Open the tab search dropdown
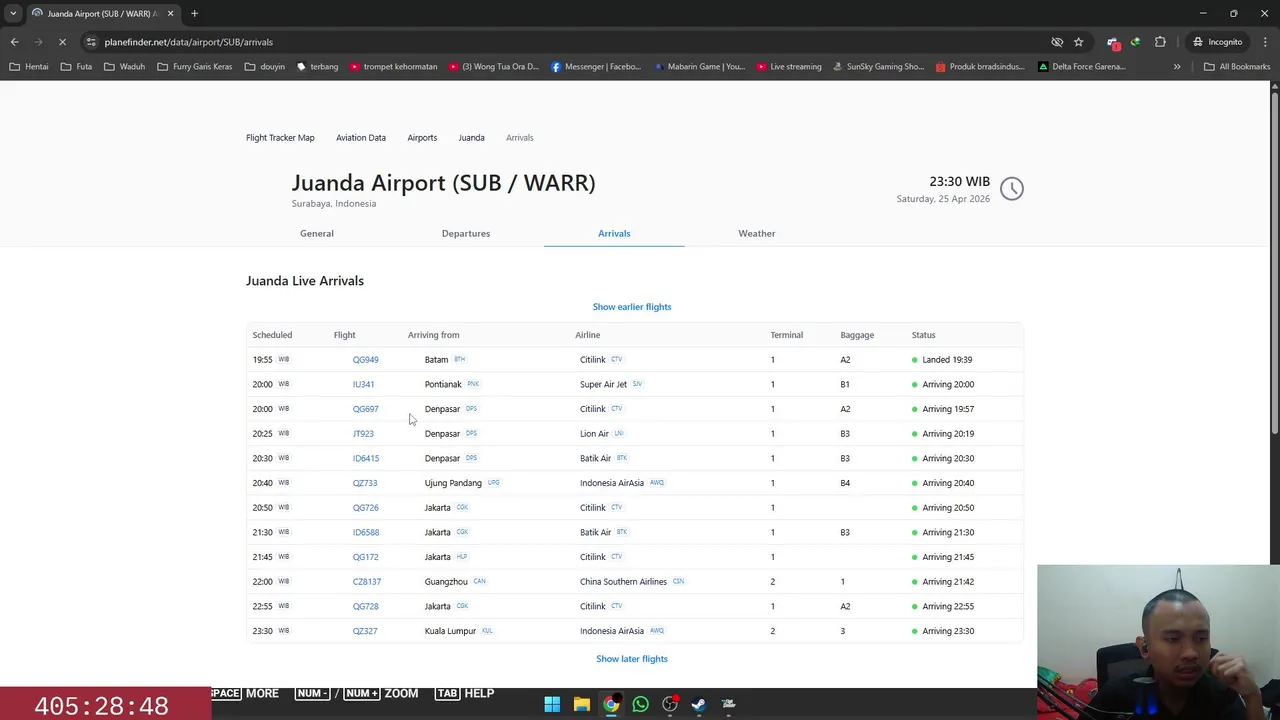 tap(13, 13)
